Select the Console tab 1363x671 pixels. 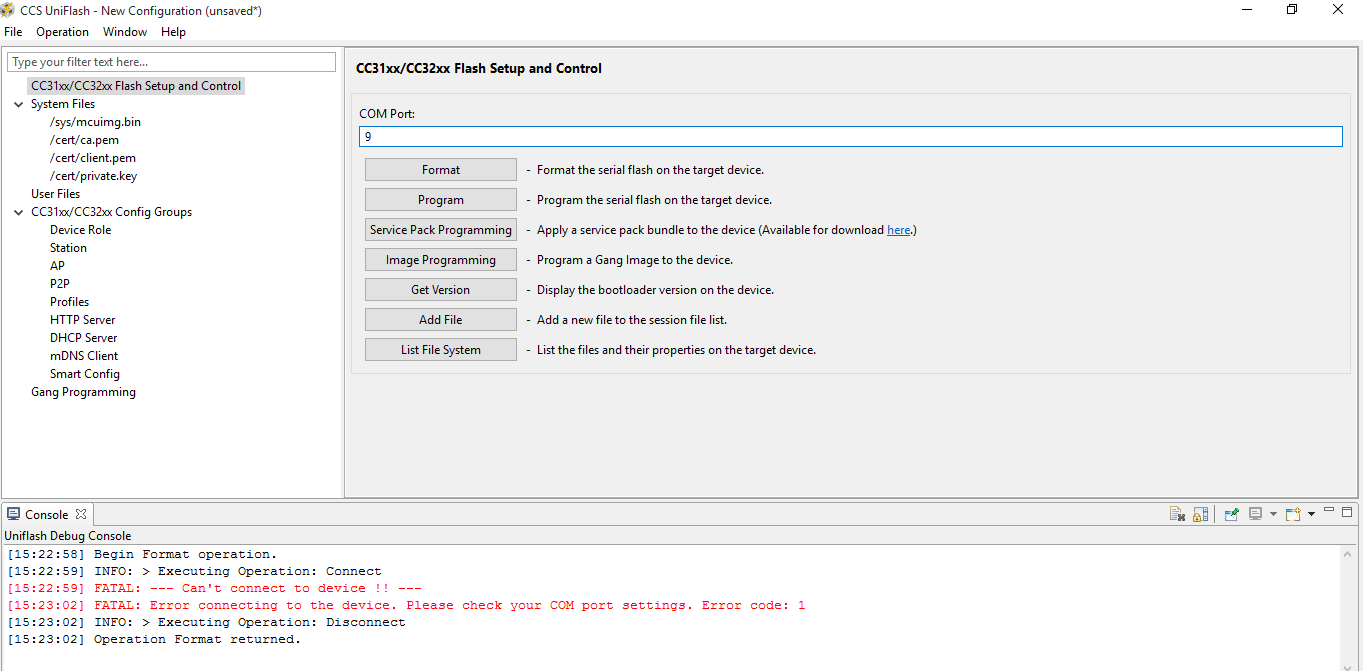[x=46, y=515]
